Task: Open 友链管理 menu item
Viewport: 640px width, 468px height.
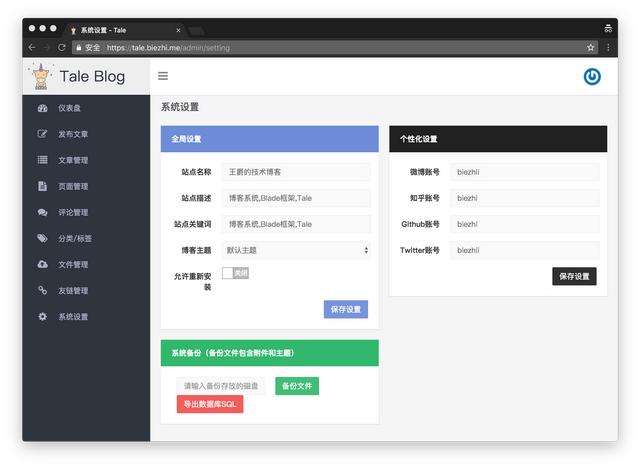Action: click(73, 291)
